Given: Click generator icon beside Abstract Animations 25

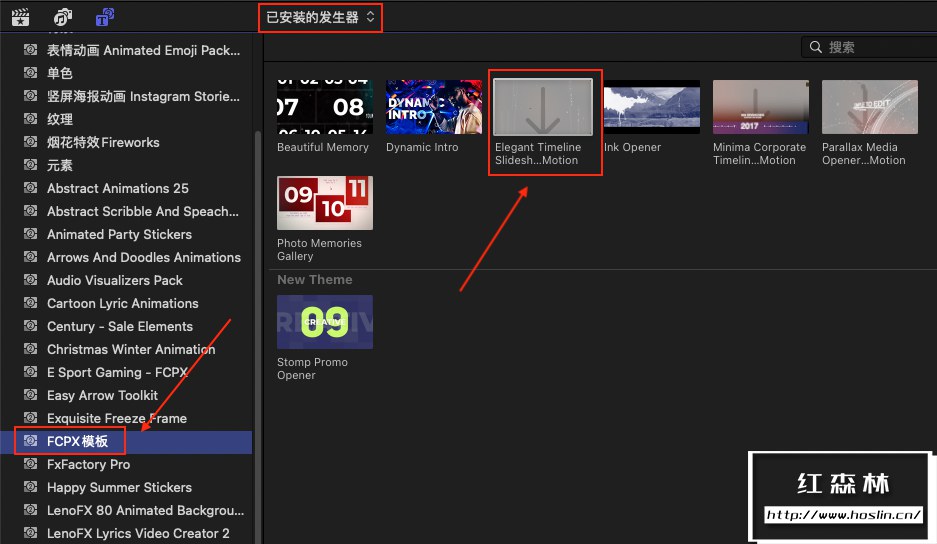Looking at the screenshot, I should tap(30, 188).
